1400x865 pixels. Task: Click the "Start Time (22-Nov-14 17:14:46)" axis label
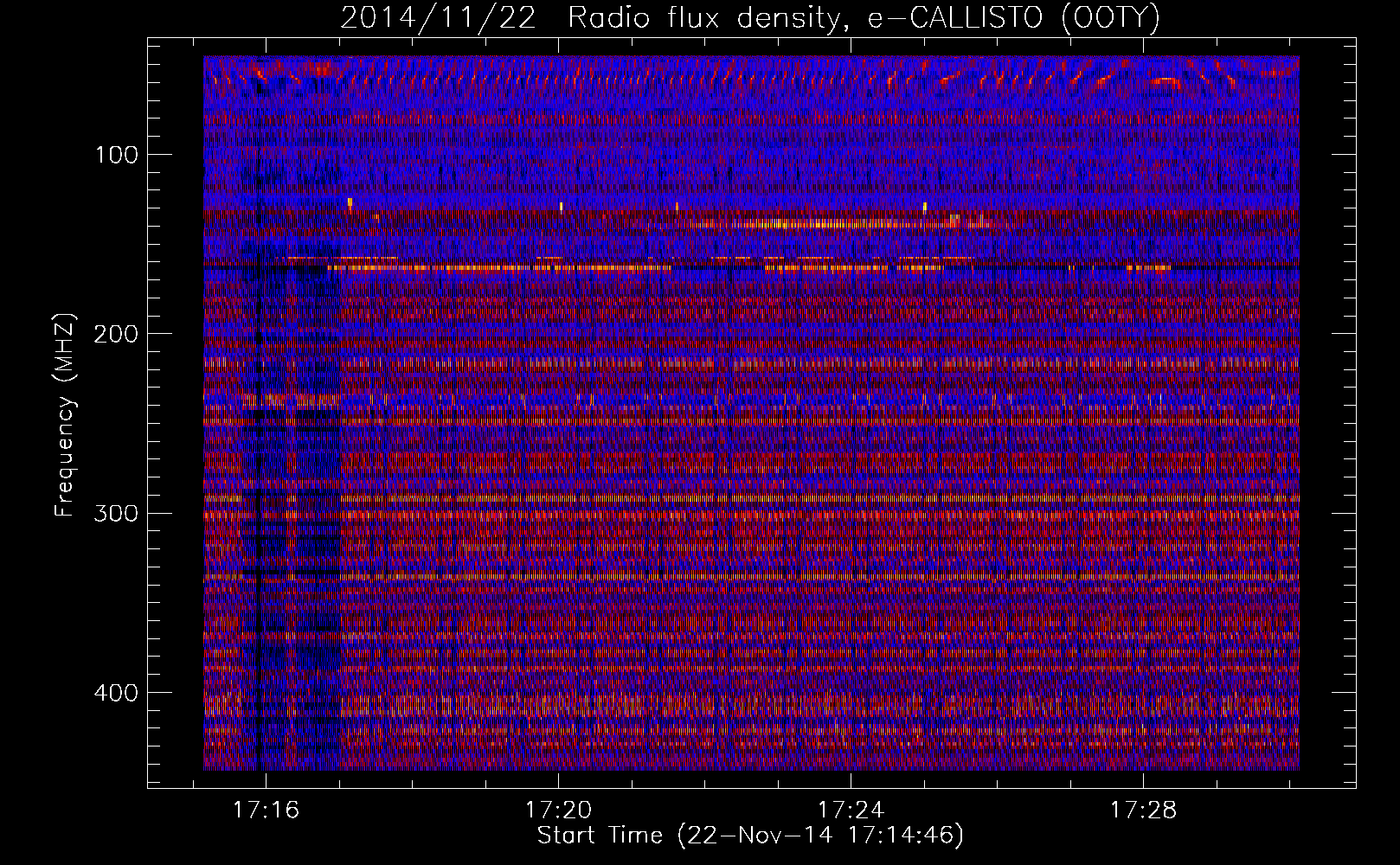pos(750,836)
